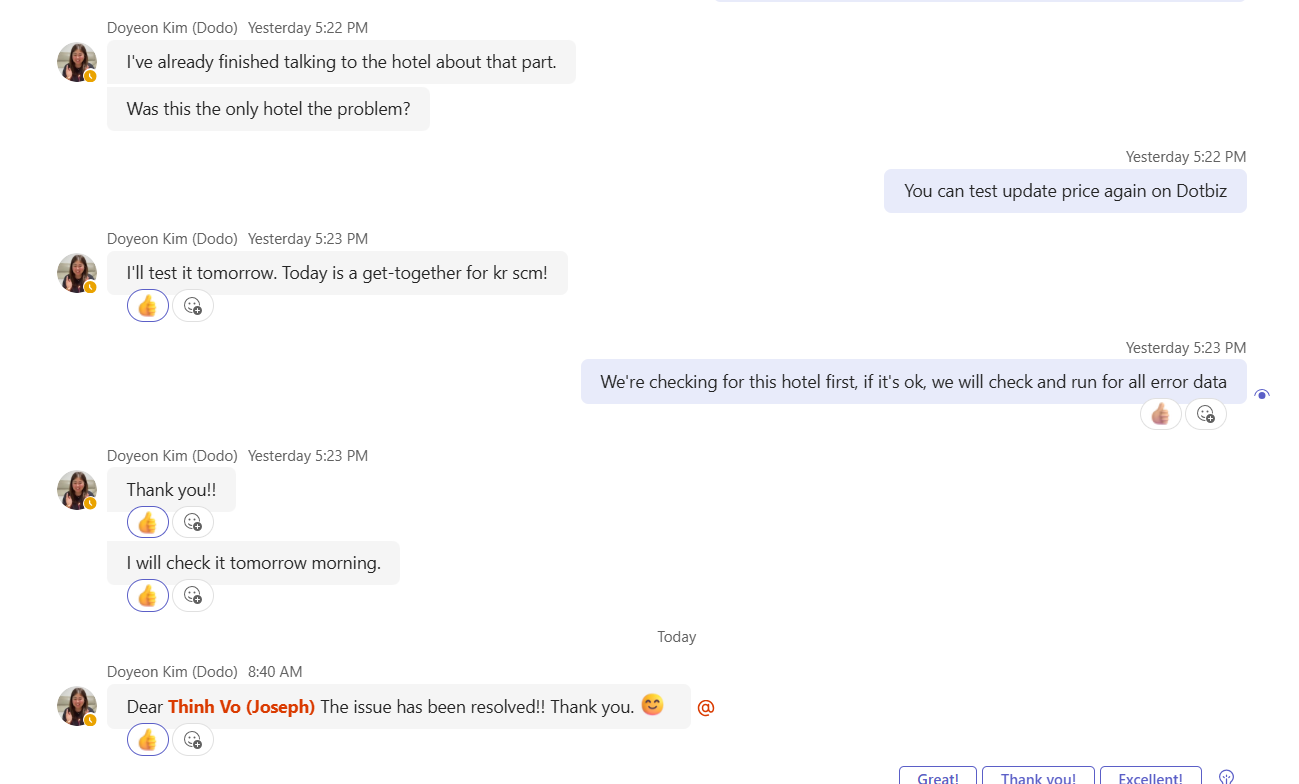This screenshot has height=784, width=1299.
Task: Open reaction picker under "I will check it tomorrow morning"
Action: pyautogui.click(x=193, y=596)
